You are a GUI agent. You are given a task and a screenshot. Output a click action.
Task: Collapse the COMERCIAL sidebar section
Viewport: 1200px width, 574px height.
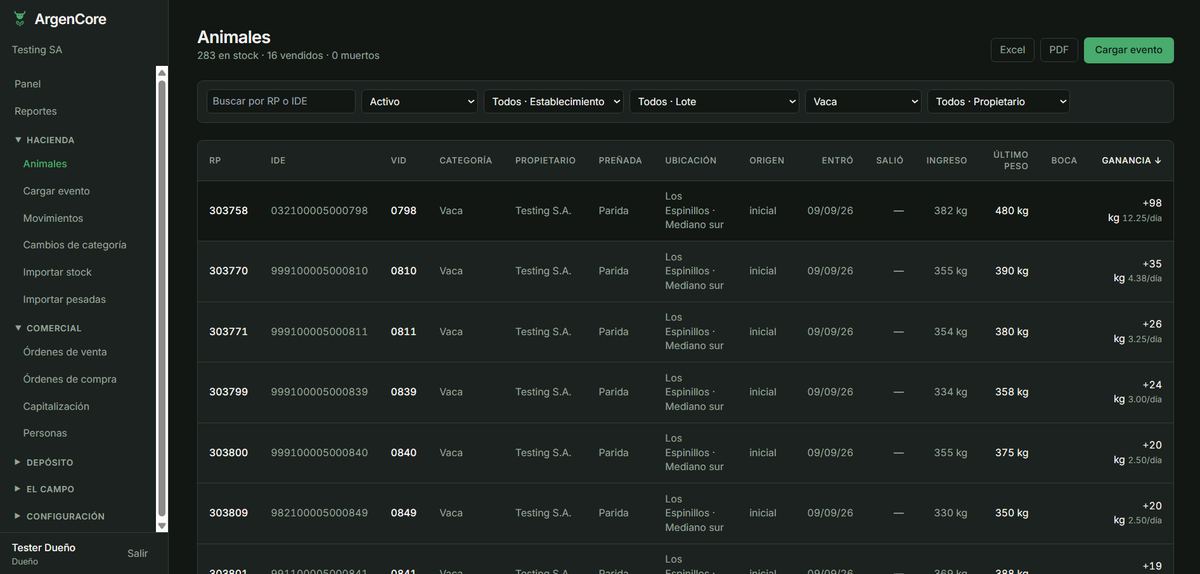[x=48, y=328]
